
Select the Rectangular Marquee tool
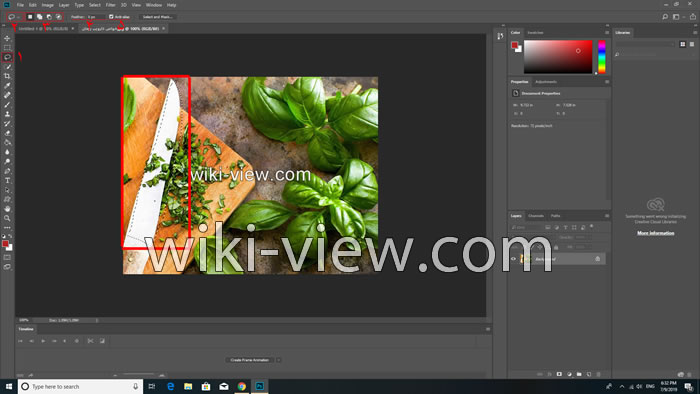pyautogui.click(x=7, y=48)
